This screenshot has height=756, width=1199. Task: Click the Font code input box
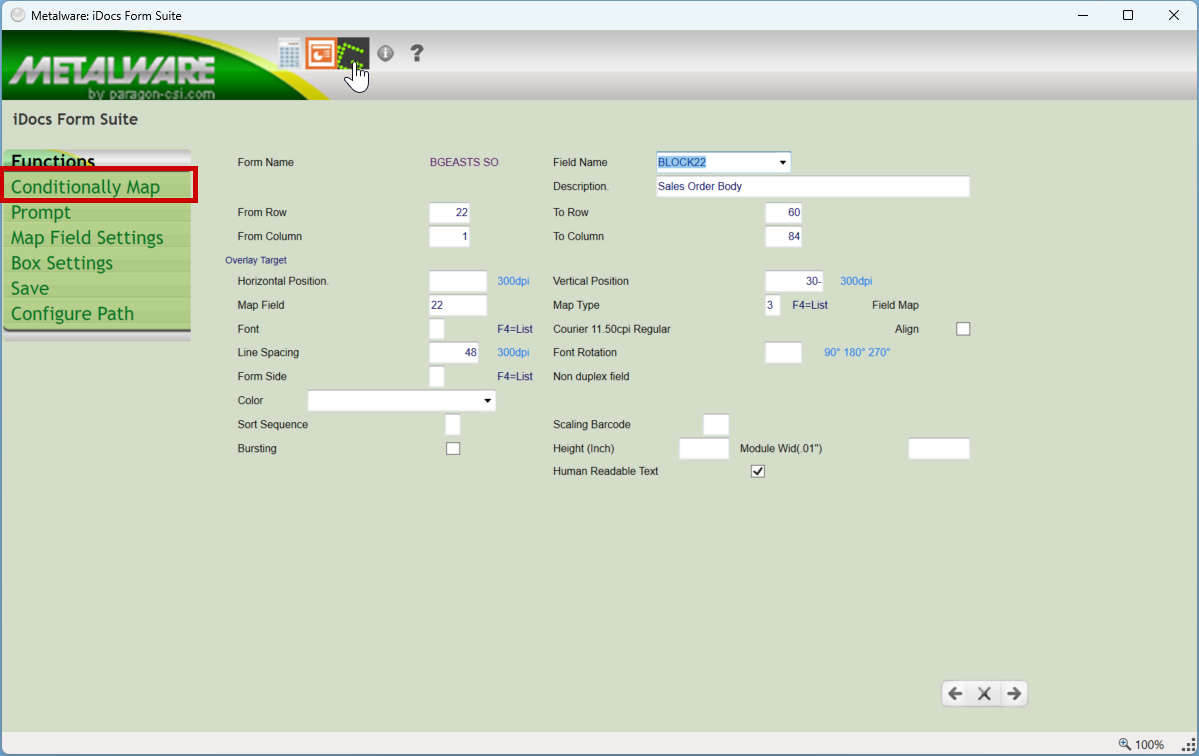pyautogui.click(x=437, y=329)
